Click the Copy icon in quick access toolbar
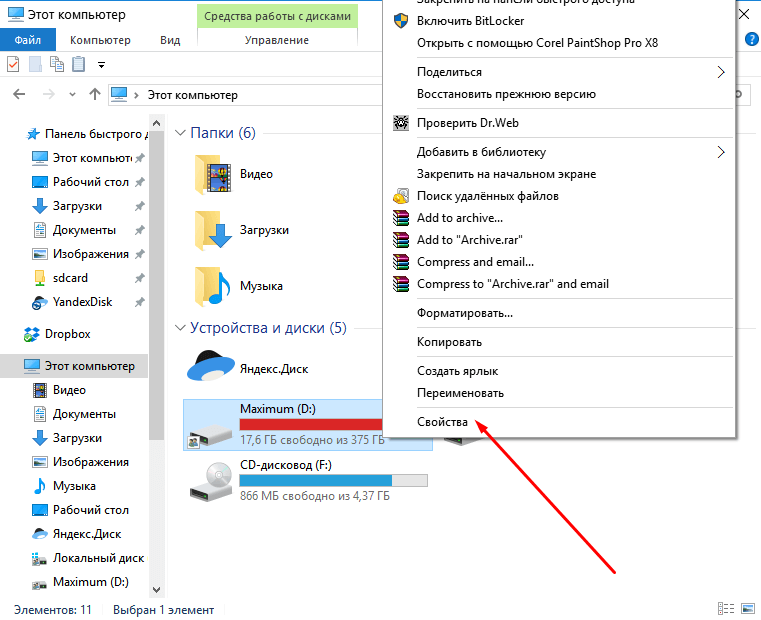Viewport: 761px width, 620px height. (57, 64)
